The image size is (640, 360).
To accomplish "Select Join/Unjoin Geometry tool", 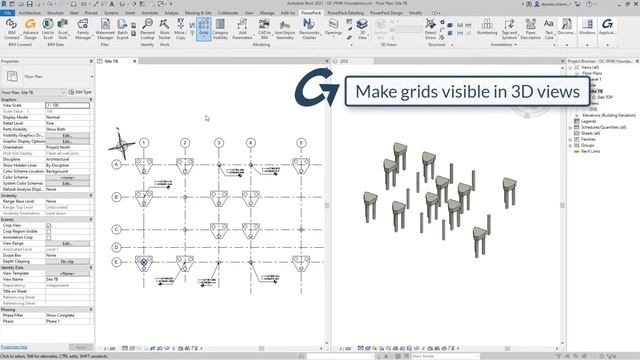I will coord(285,29).
